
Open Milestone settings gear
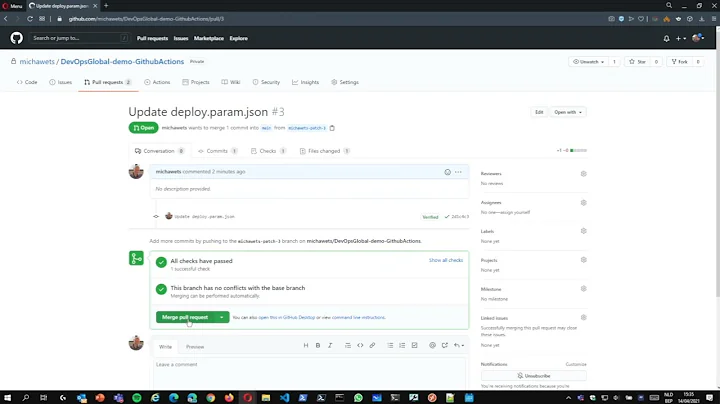pos(584,289)
